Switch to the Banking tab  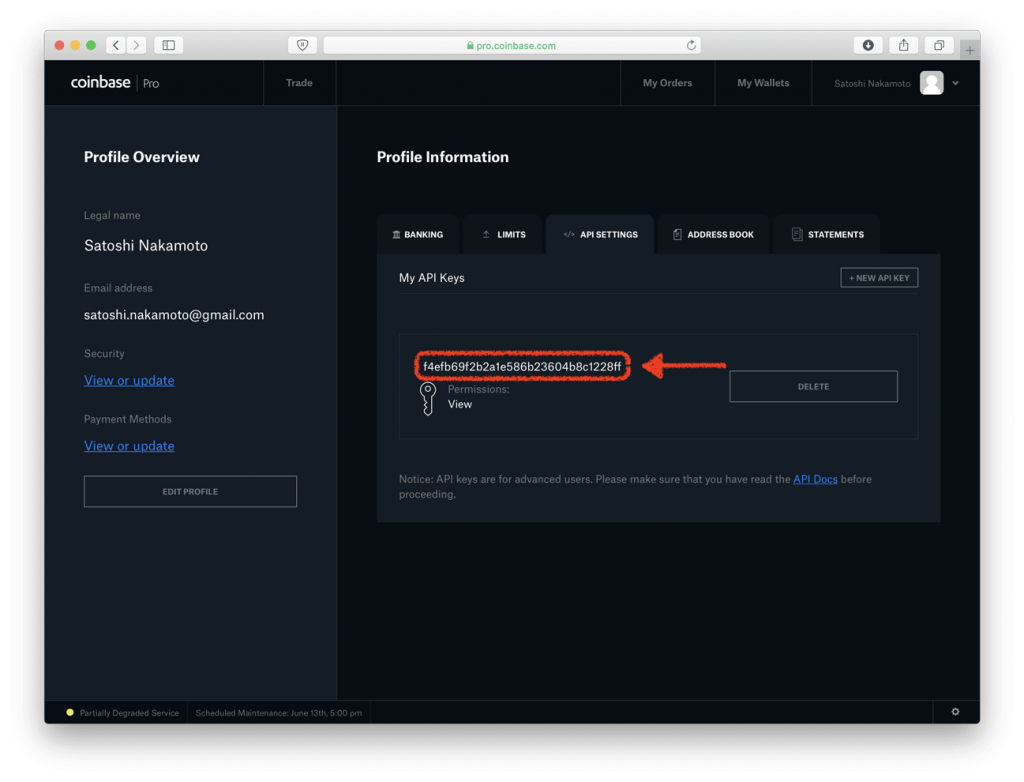click(418, 235)
